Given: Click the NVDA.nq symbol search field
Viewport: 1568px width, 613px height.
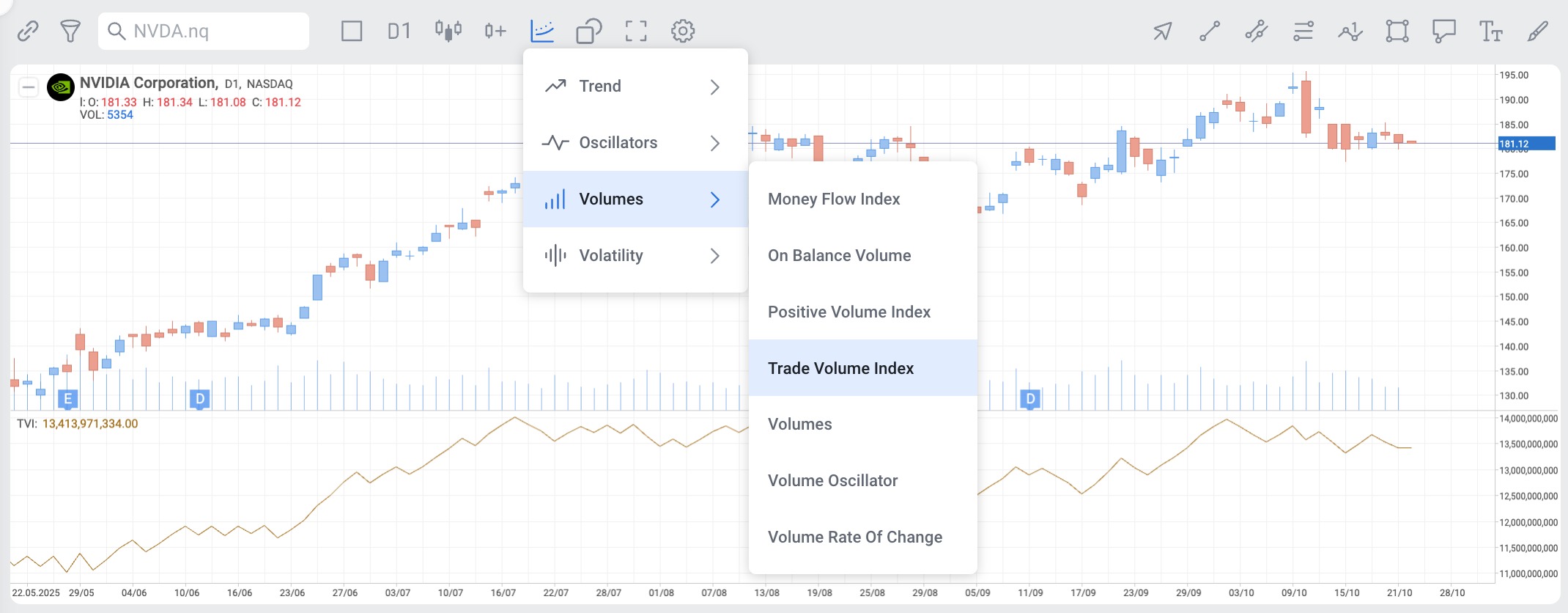Looking at the screenshot, I should click(212, 31).
